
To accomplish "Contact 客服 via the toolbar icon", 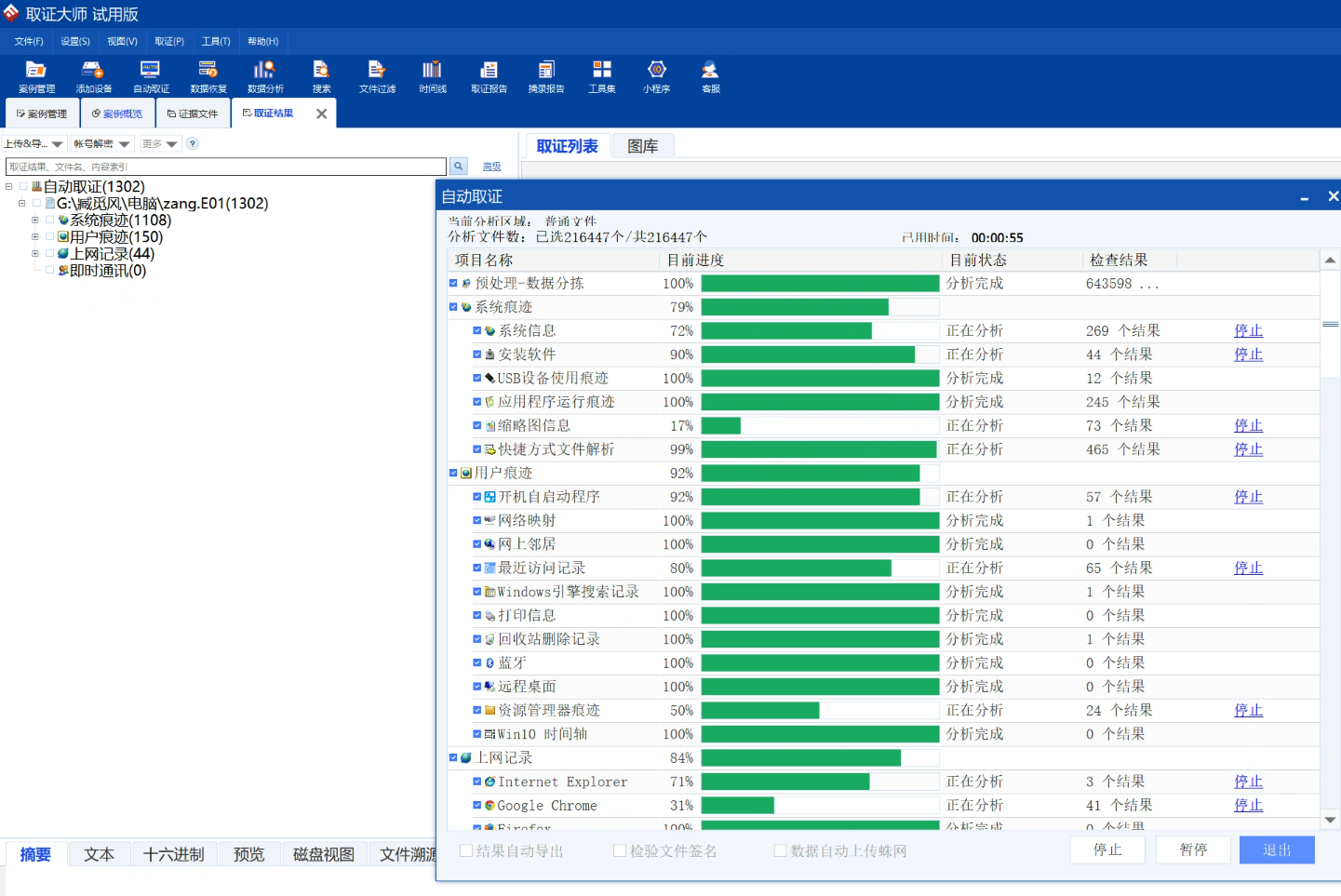I will click(x=711, y=76).
